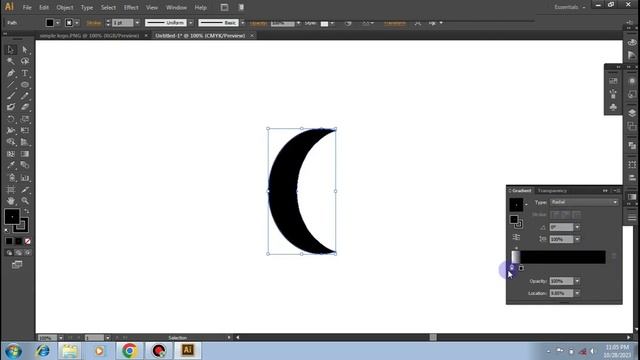This screenshot has width=640, height=360.
Task: Swap fill and stroke colors
Action: [27, 211]
